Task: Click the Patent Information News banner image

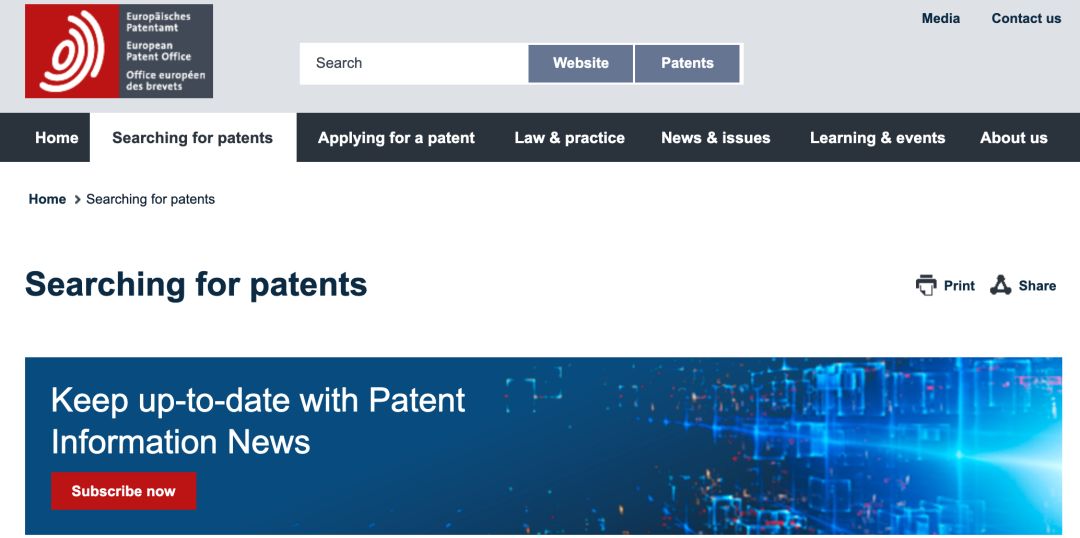Action: pos(543,446)
